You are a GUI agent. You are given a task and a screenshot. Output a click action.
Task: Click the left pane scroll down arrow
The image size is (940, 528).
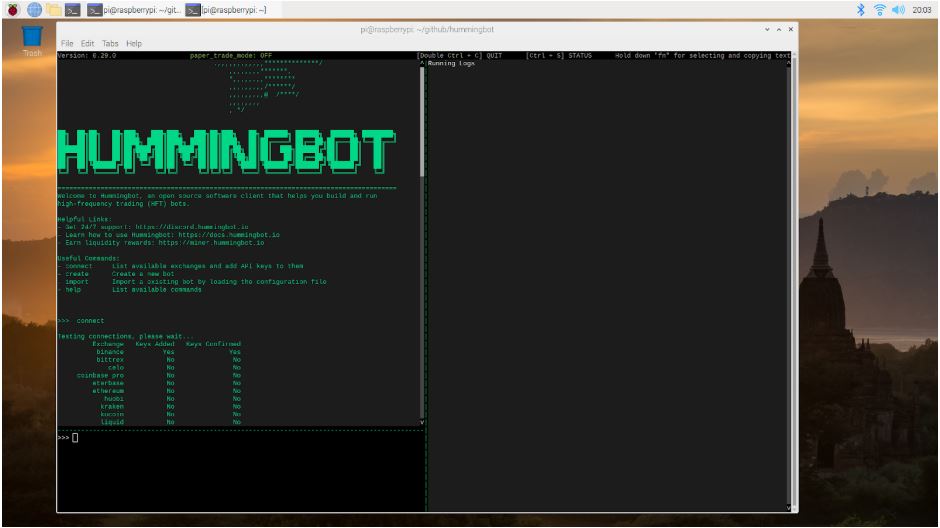[422, 423]
